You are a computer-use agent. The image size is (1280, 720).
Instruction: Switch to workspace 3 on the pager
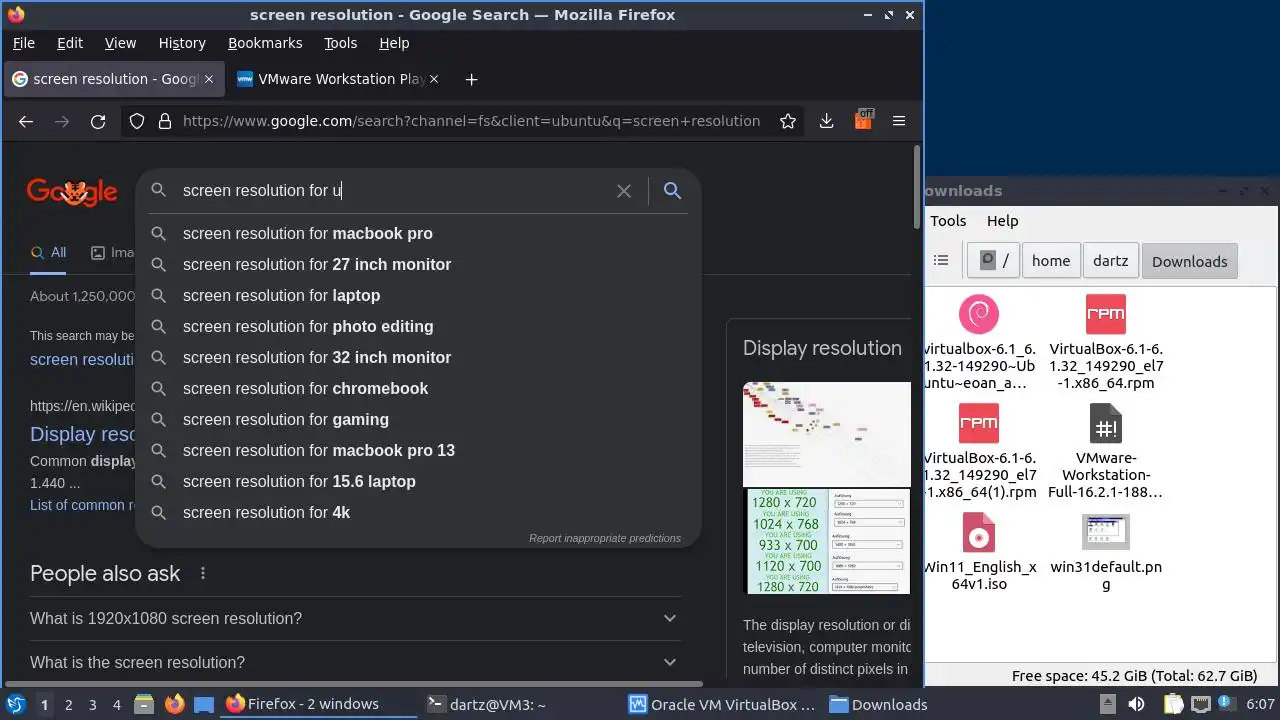(x=92, y=704)
